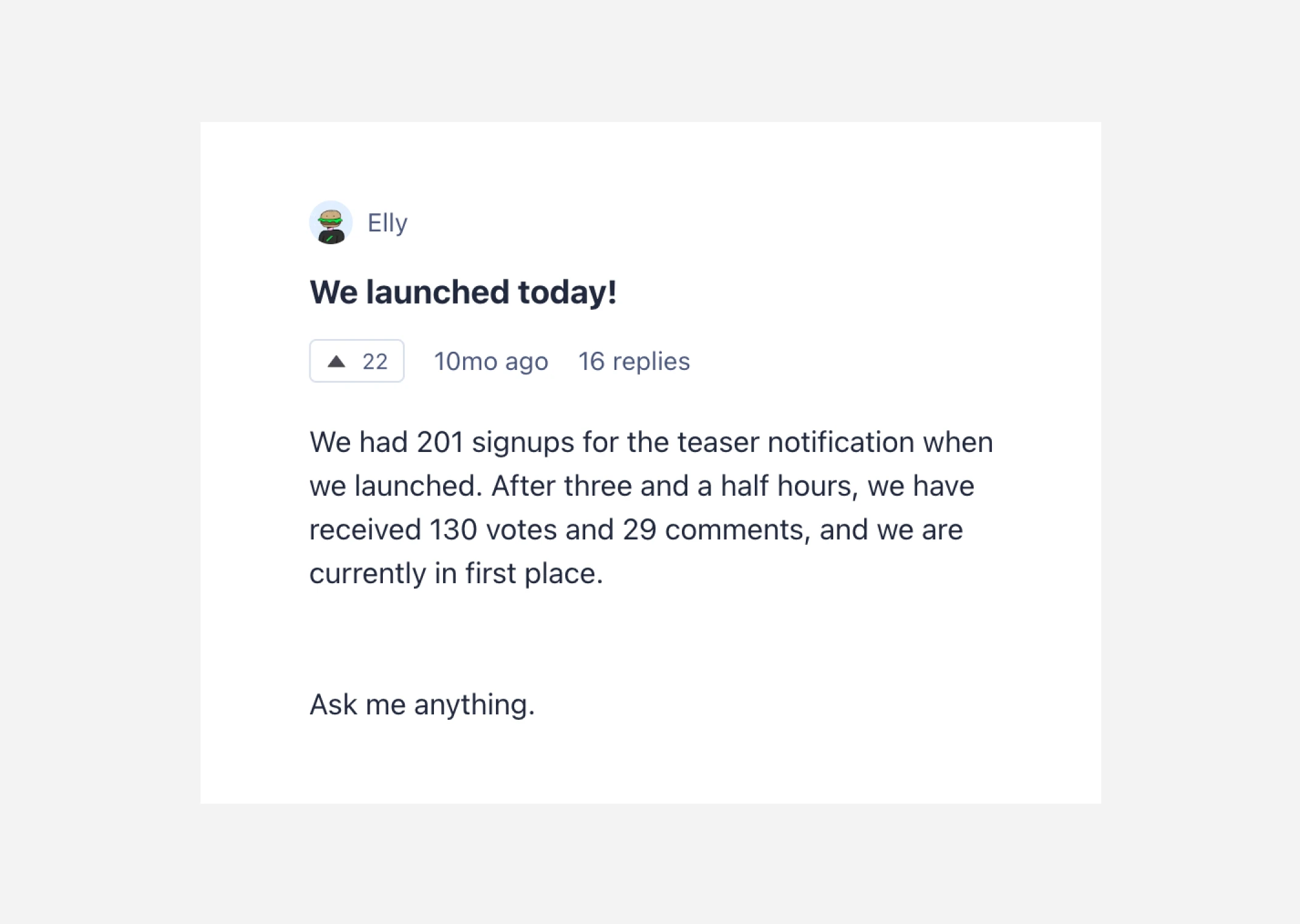
Task: Click the "Ask me anything." line
Action: click(x=422, y=705)
